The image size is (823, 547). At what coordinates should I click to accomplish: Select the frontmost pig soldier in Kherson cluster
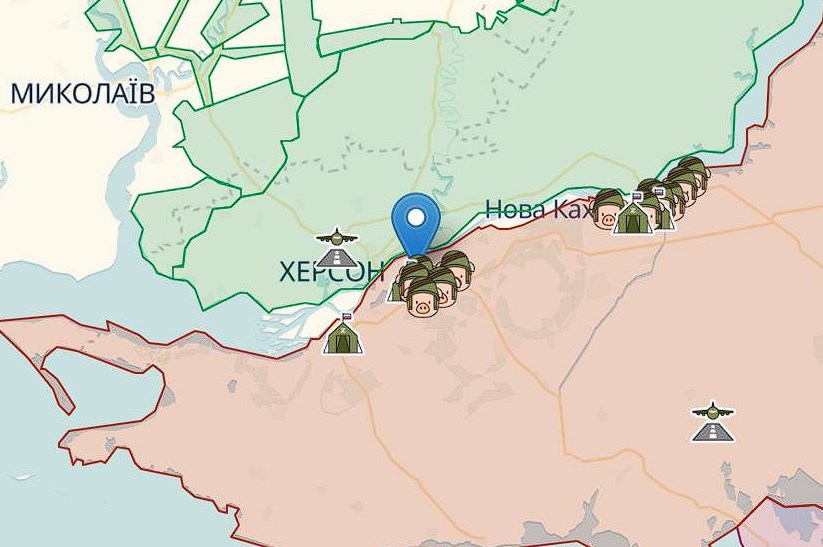[x=423, y=298]
